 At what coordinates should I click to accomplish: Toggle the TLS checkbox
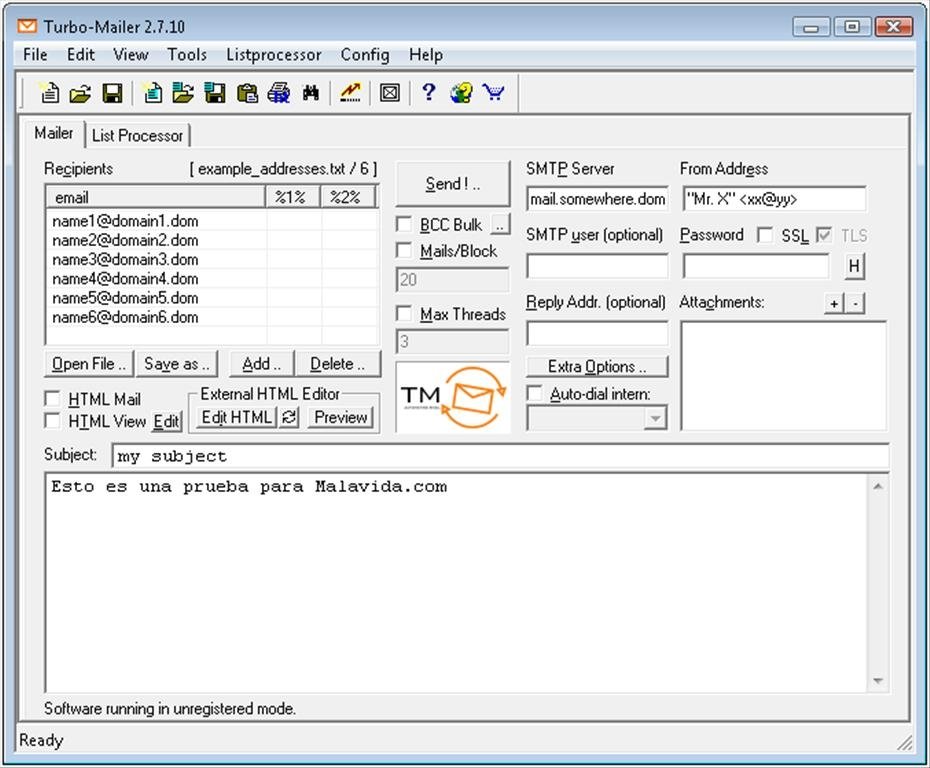coord(823,235)
